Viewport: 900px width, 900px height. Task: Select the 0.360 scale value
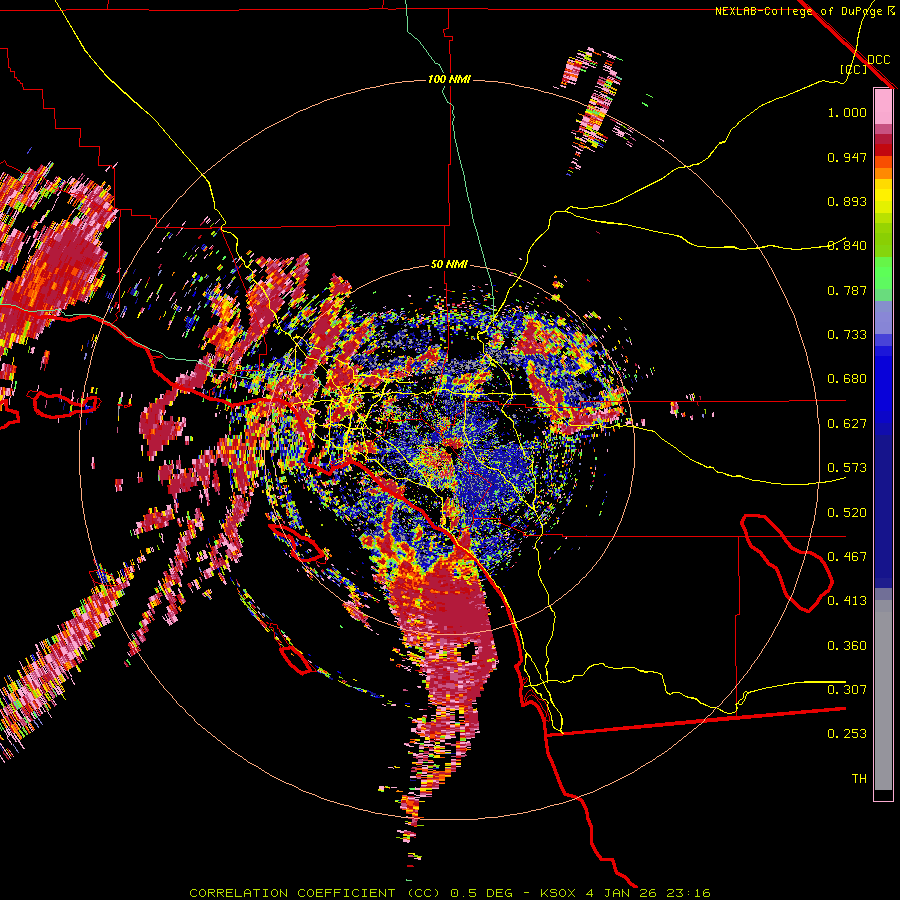point(847,646)
